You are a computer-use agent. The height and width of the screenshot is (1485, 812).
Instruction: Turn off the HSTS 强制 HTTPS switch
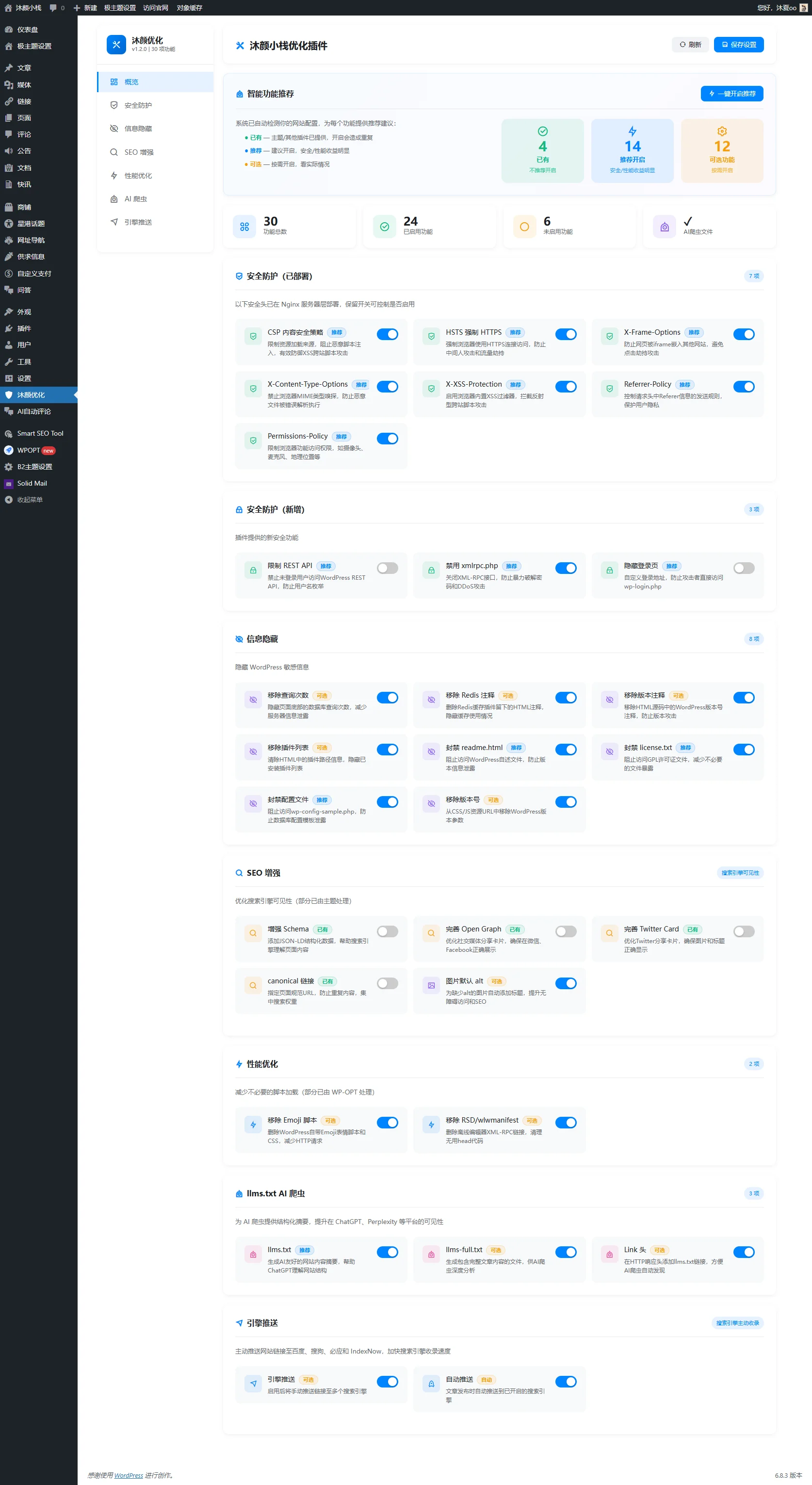[x=566, y=334]
